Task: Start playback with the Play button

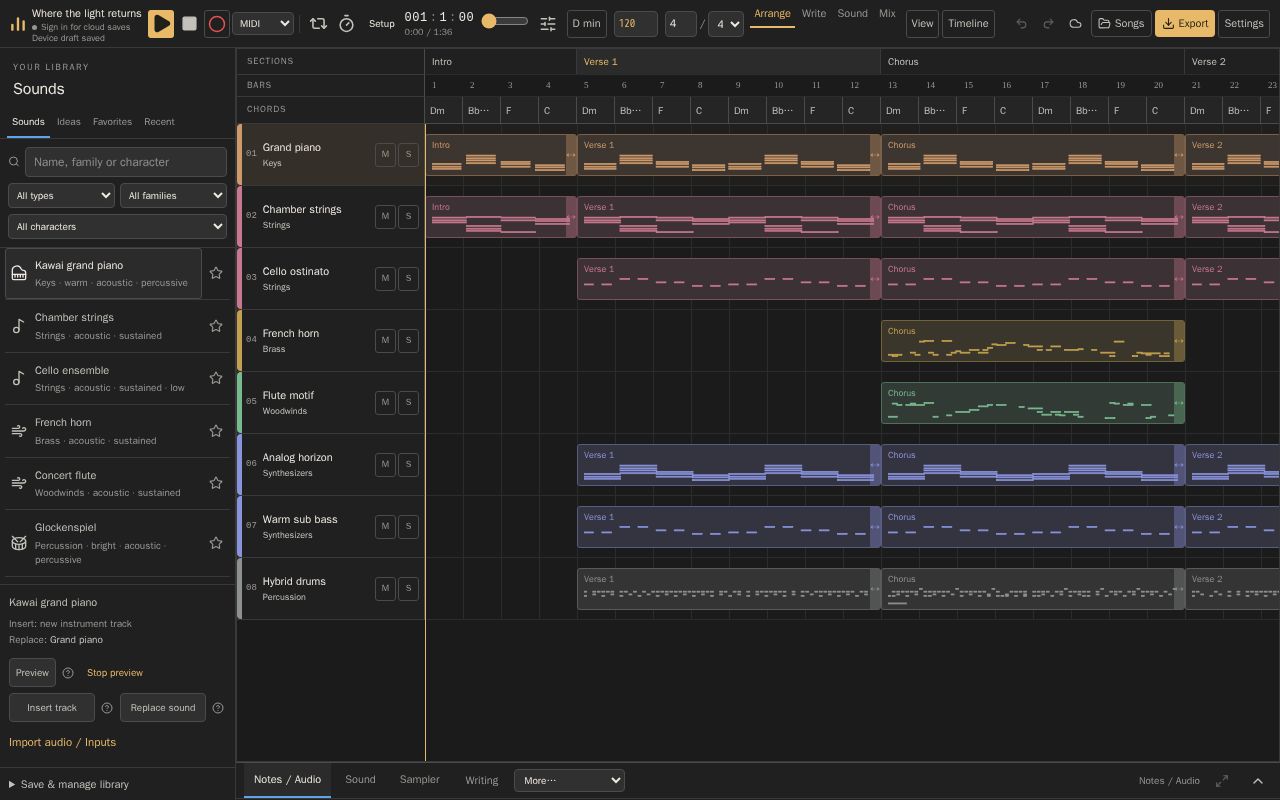Action: pyautogui.click(x=161, y=23)
